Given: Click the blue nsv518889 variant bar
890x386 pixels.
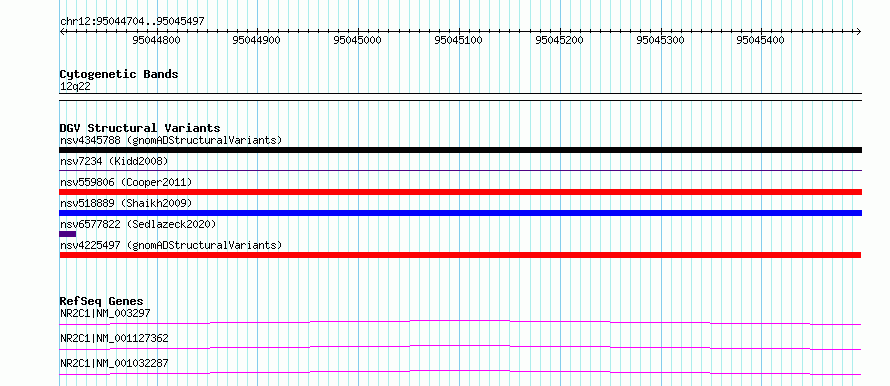Looking at the screenshot, I should (x=460, y=213).
